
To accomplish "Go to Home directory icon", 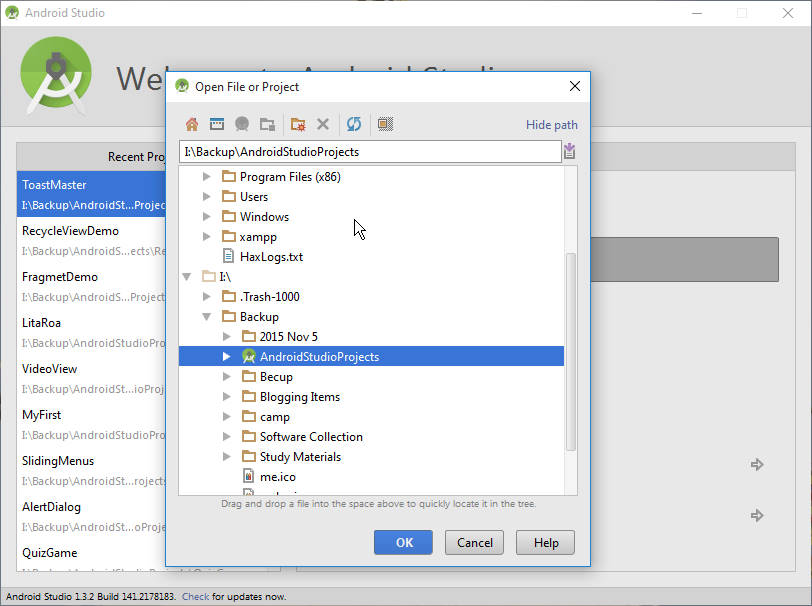I will 192,124.
